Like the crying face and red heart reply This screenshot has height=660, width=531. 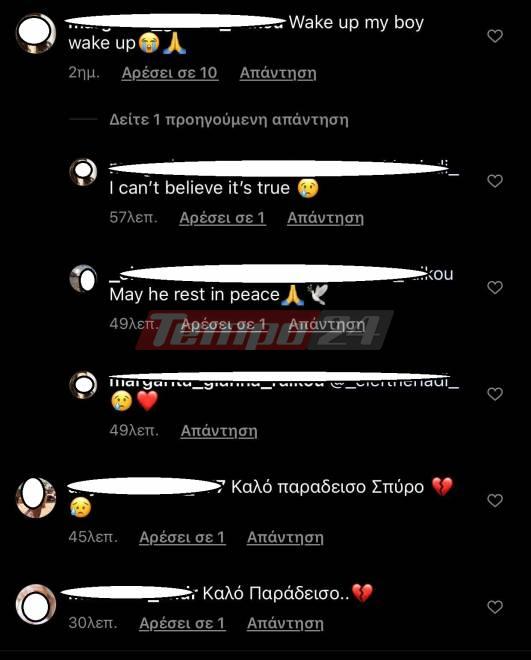pyautogui.click(x=495, y=394)
